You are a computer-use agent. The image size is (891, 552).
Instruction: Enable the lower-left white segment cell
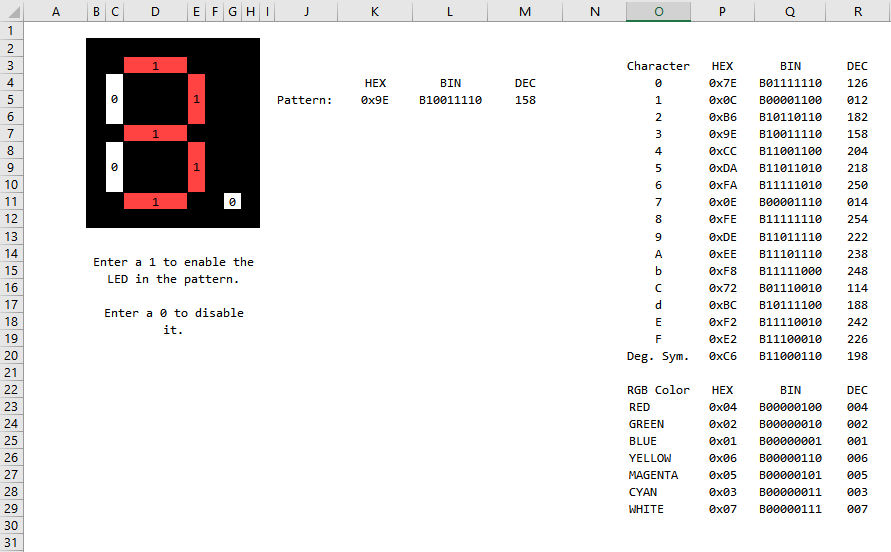click(114, 167)
